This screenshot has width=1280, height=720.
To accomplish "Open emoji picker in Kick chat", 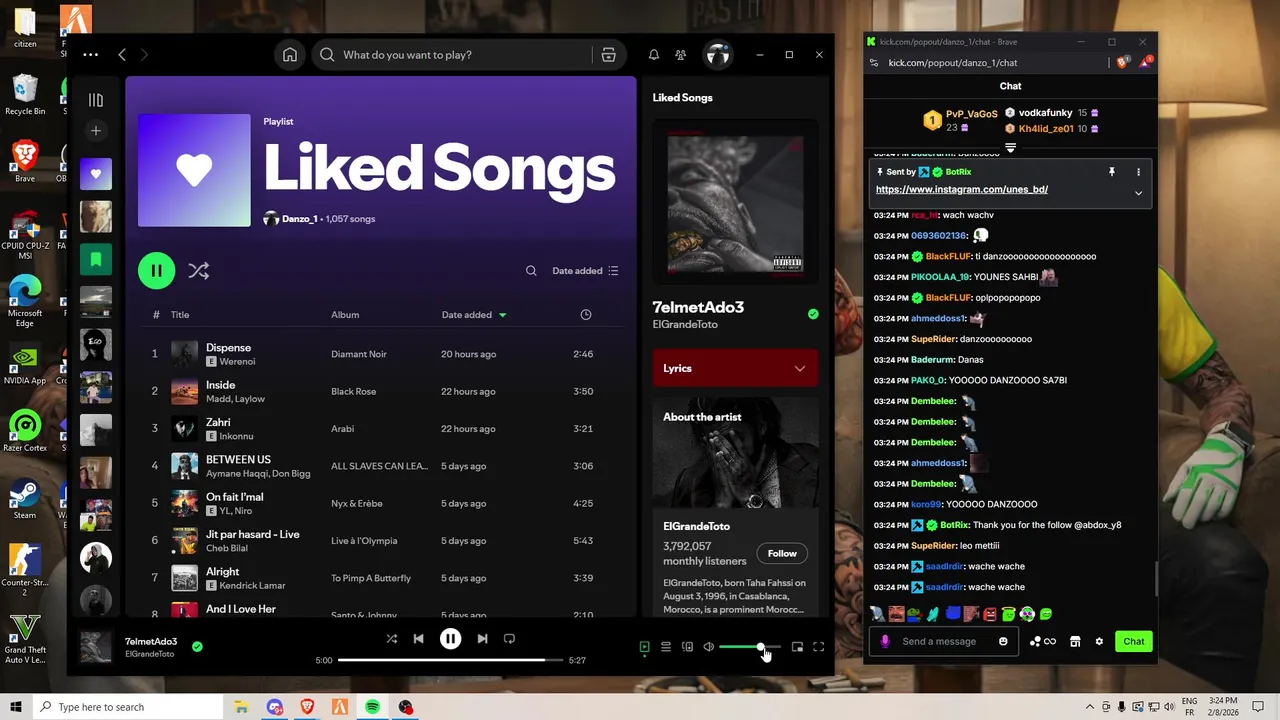I will click(x=1003, y=641).
